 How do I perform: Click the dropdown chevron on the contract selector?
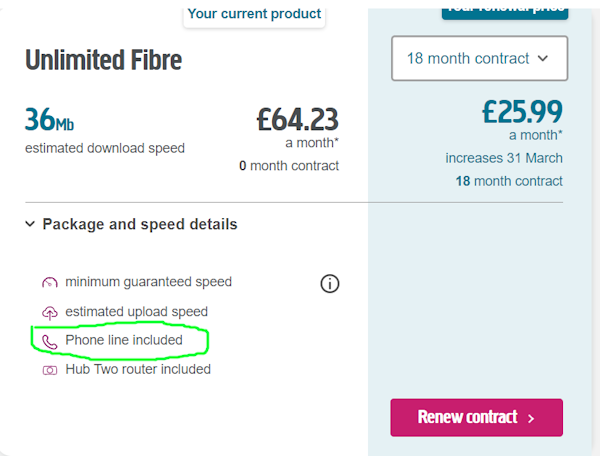[x=543, y=58]
